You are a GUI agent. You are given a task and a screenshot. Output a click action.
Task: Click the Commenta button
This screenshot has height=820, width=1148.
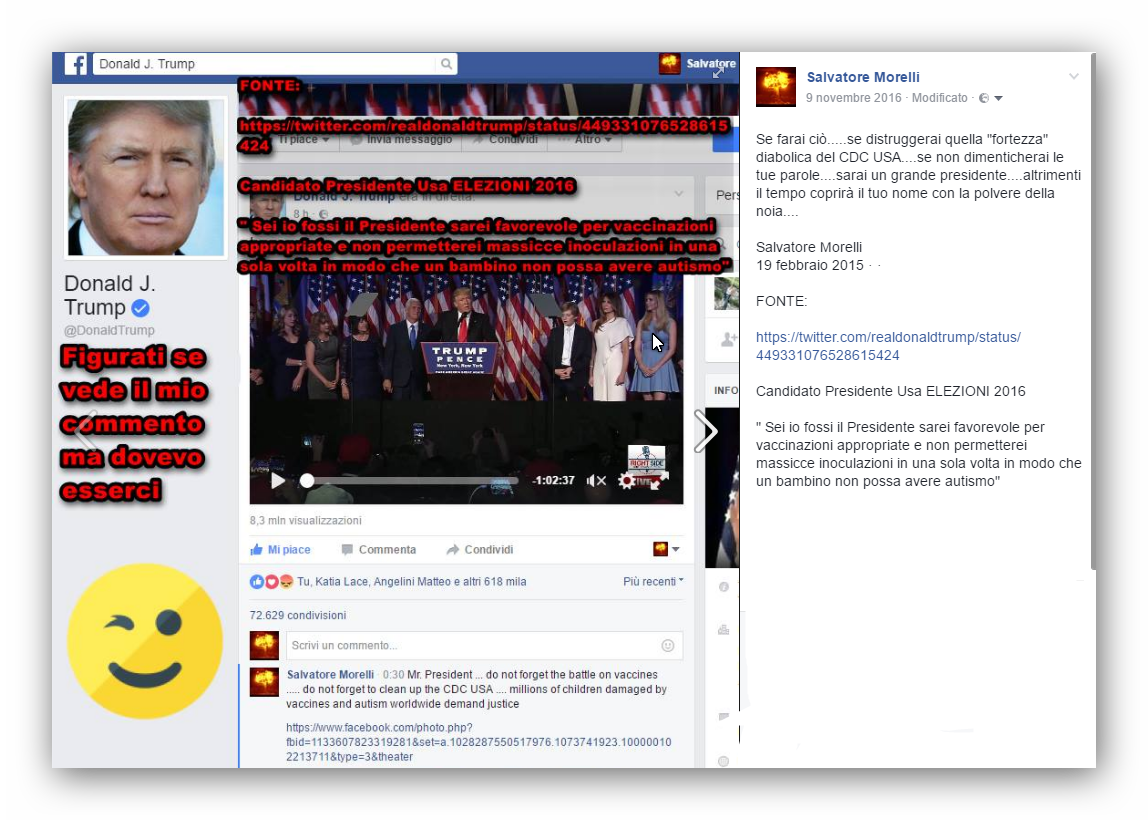click(379, 549)
